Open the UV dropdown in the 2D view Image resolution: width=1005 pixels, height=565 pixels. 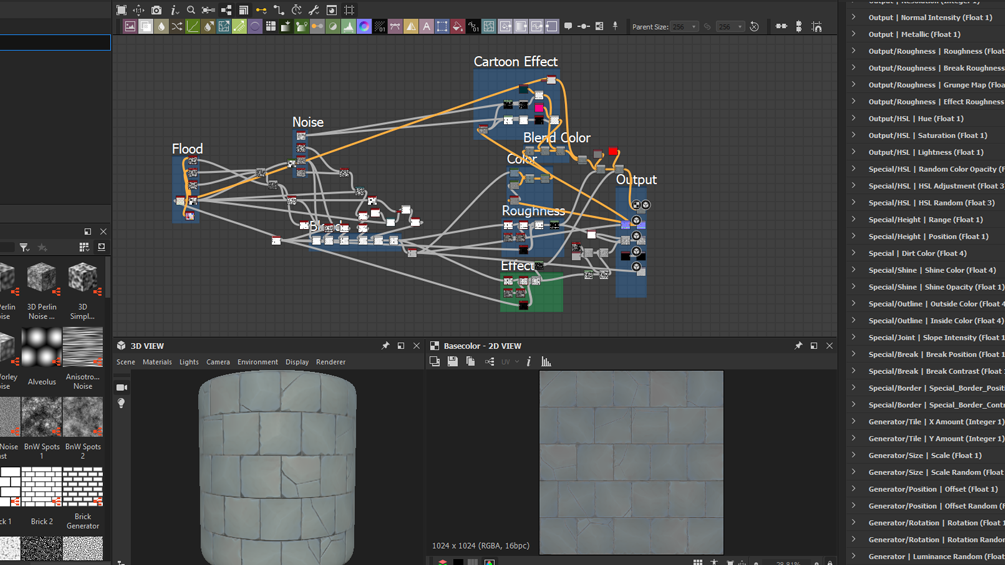click(510, 361)
